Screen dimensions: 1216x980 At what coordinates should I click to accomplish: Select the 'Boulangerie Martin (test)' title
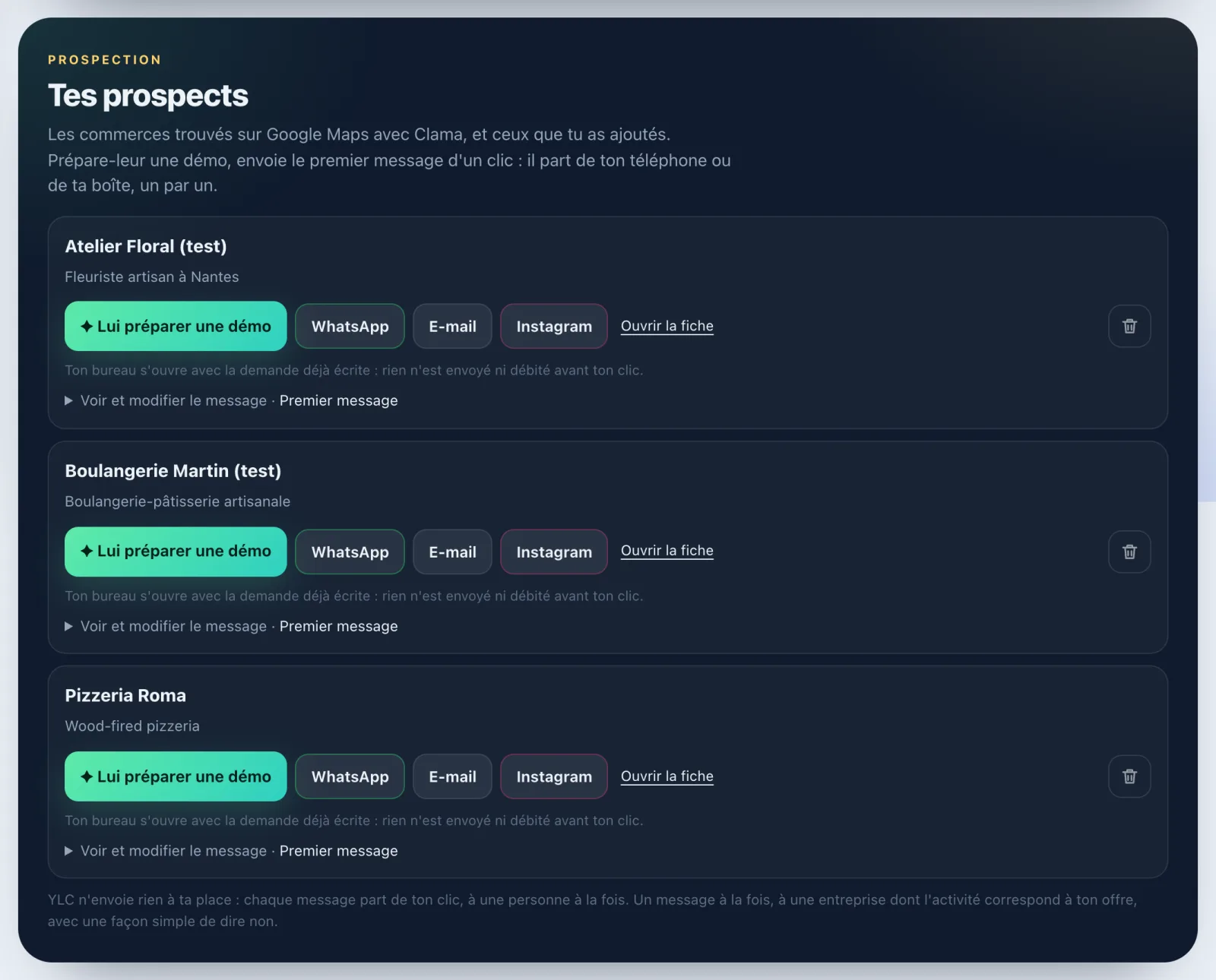pos(173,471)
